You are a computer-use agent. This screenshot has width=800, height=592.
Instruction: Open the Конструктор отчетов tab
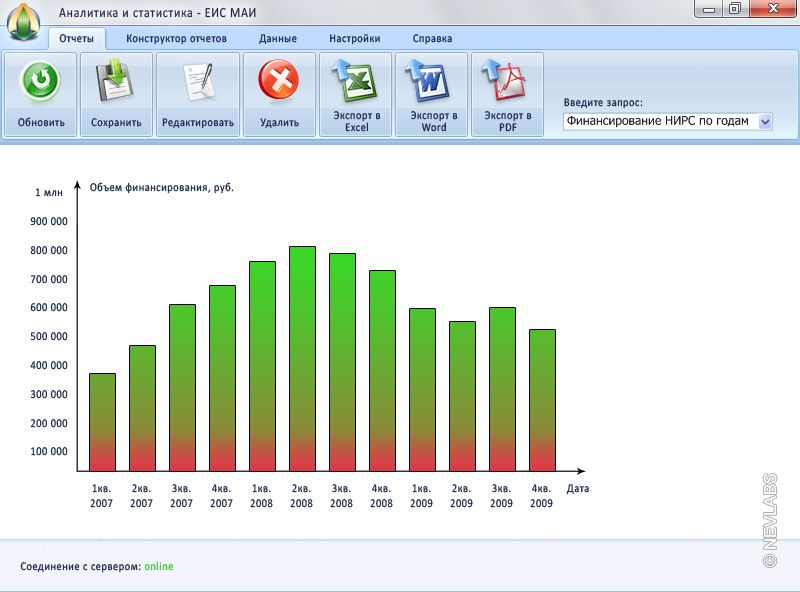point(176,39)
